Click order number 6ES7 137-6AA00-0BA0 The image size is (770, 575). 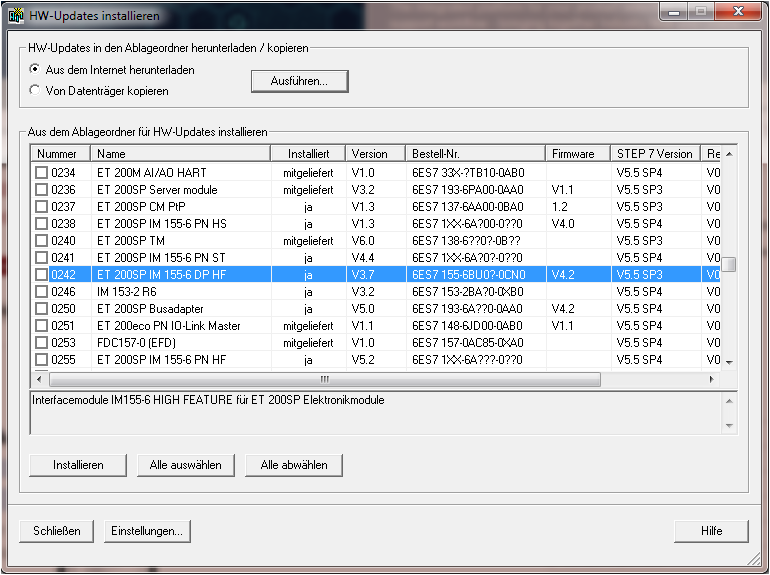click(x=468, y=207)
